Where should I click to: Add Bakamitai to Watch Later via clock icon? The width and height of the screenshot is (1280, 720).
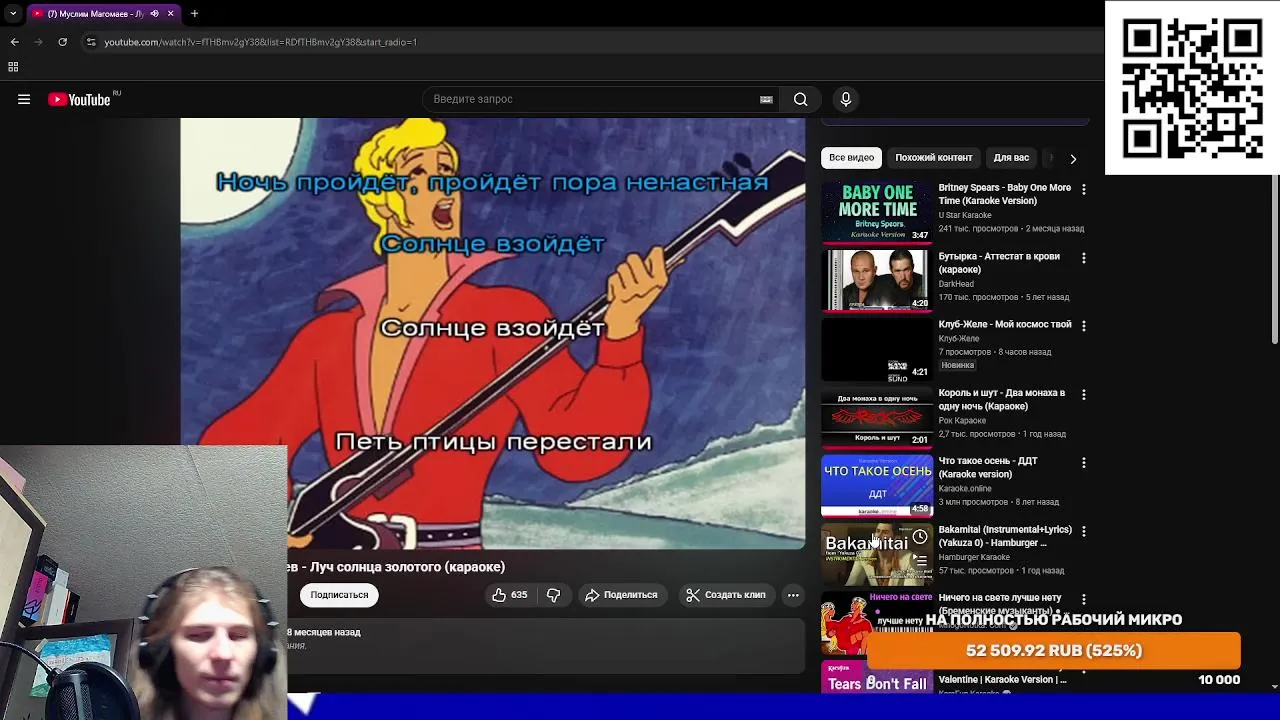[x=920, y=537]
